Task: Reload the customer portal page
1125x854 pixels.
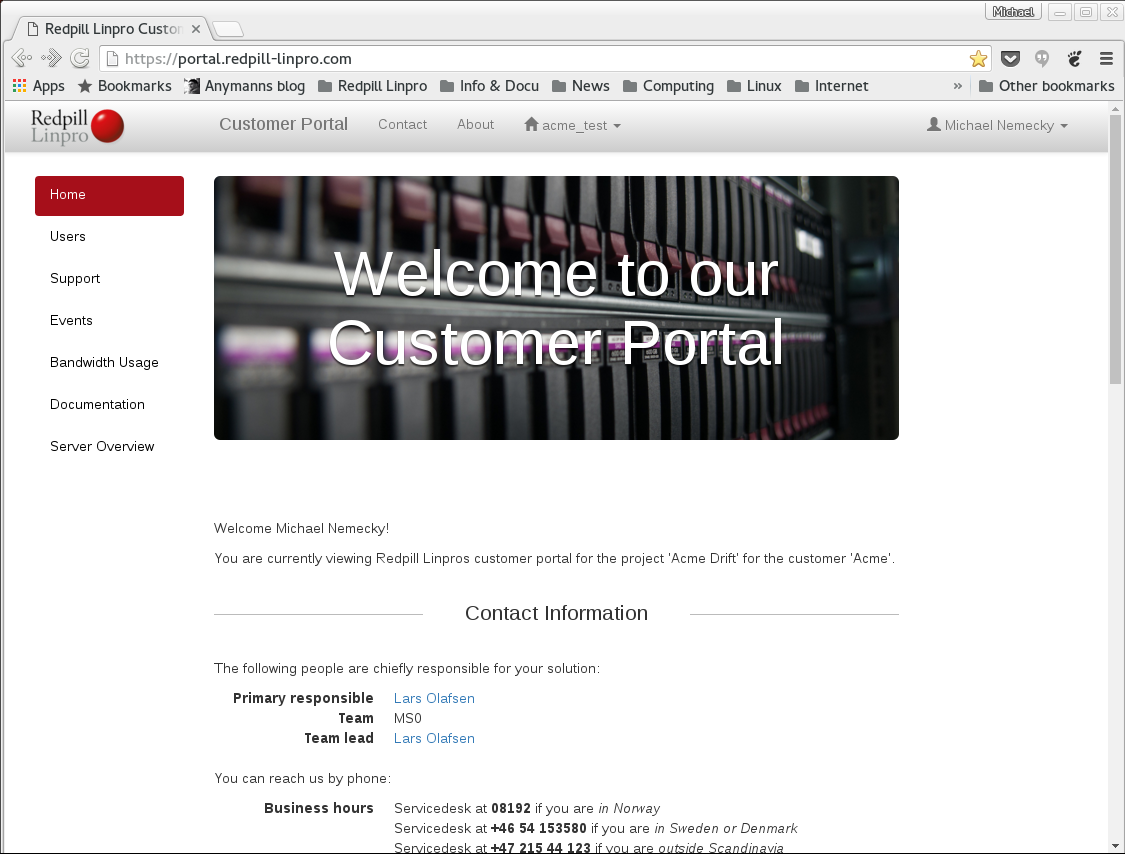Action: (79, 58)
